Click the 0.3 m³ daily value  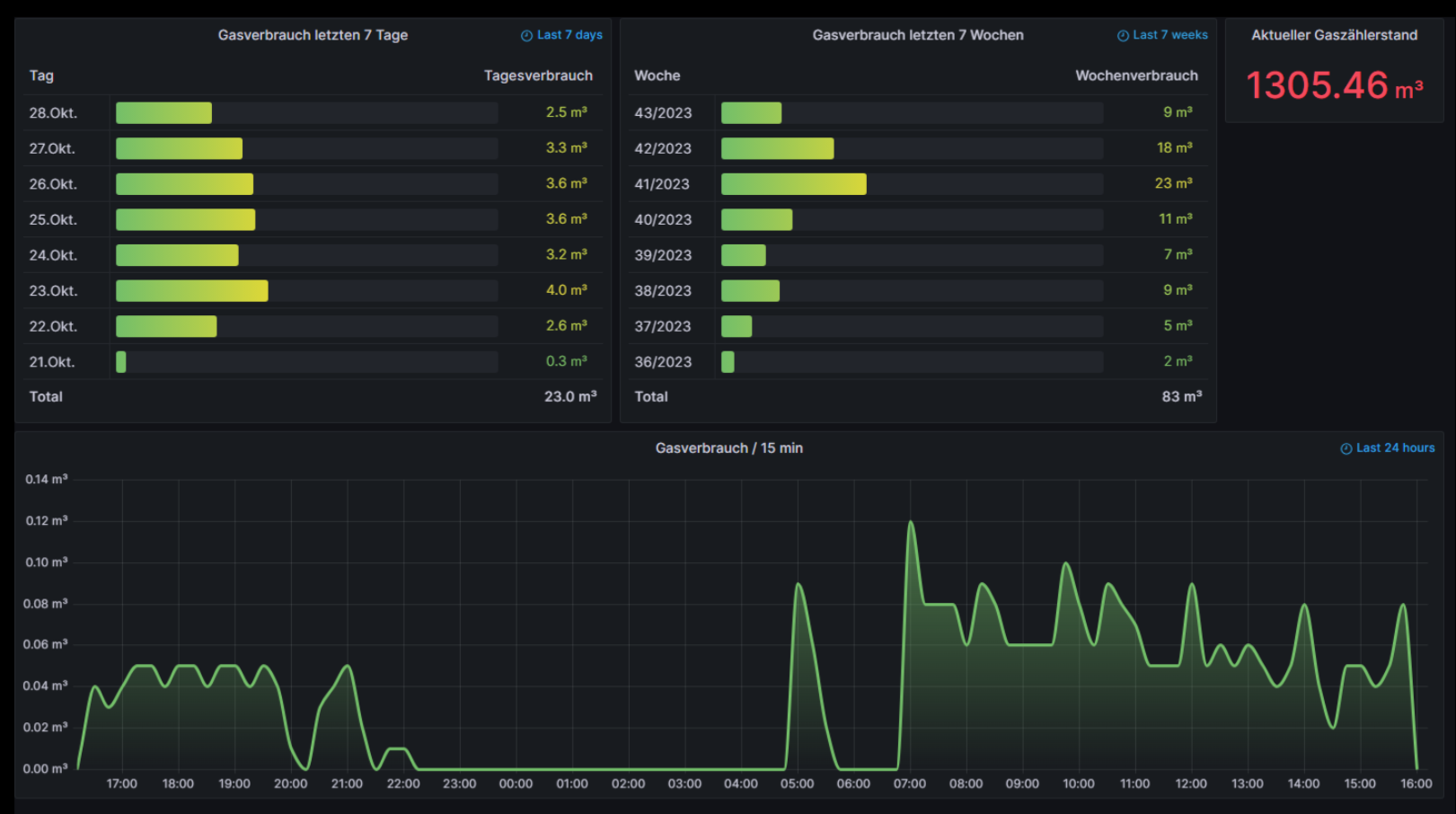567,361
